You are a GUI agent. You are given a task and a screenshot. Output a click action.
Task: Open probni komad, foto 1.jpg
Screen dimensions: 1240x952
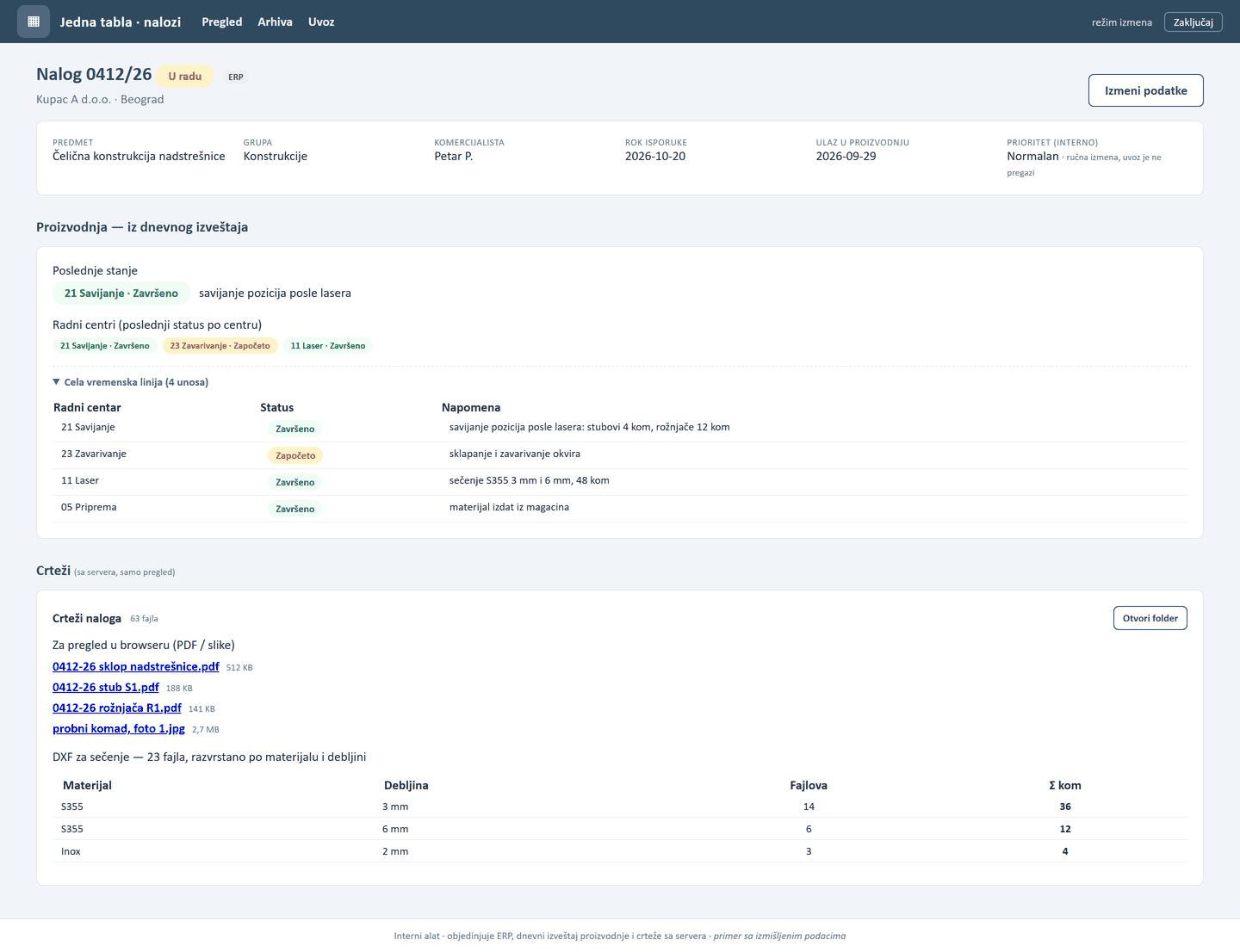(x=119, y=728)
